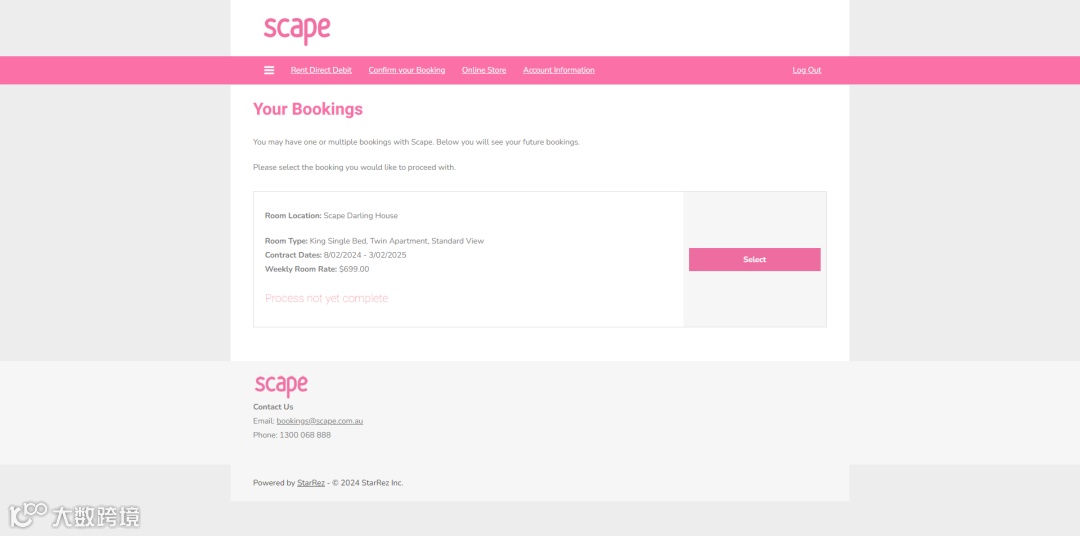
Task: Click the Weekly Room Rate $699.00 value
Action: (x=354, y=269)
